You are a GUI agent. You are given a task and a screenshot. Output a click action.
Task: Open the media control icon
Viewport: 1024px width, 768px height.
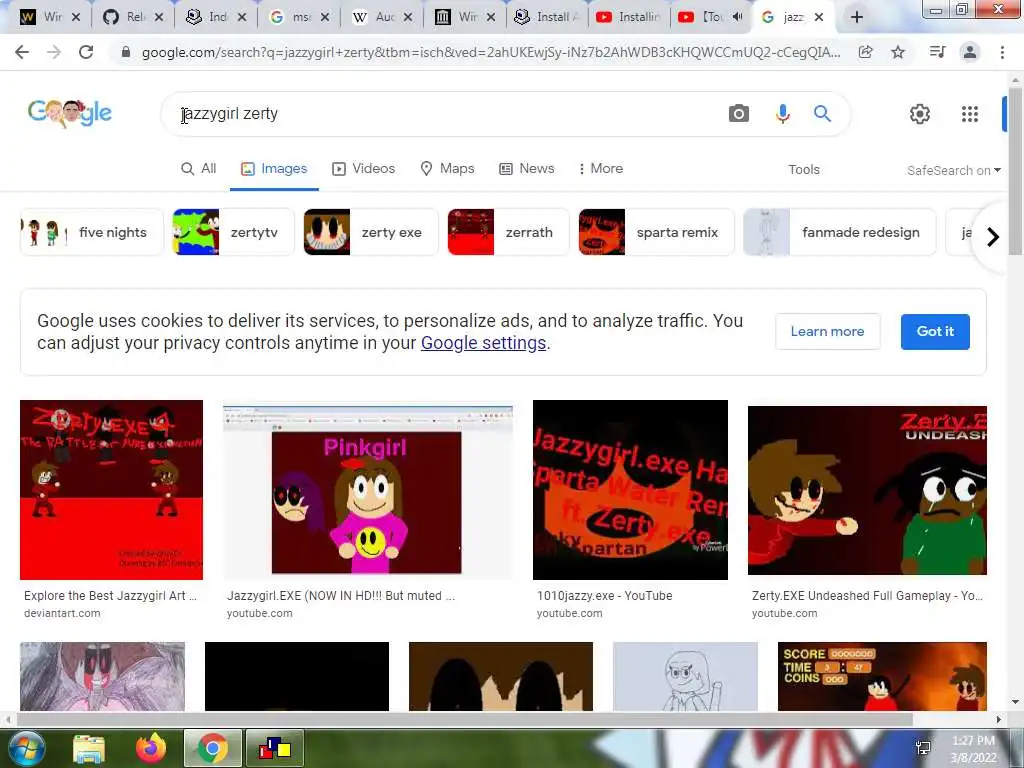tap(937, 52)
